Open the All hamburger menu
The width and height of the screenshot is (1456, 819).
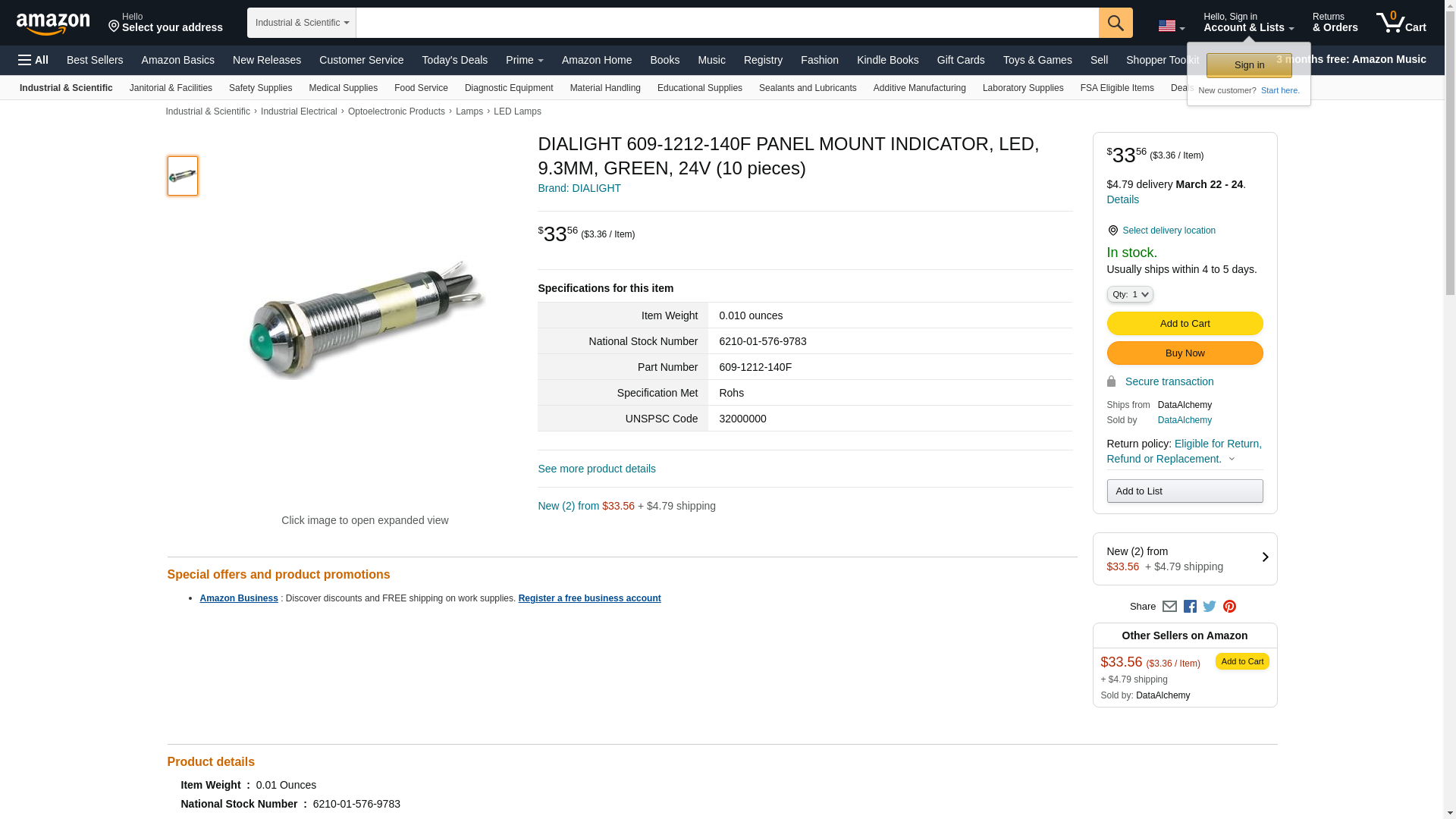click(33, 60)
